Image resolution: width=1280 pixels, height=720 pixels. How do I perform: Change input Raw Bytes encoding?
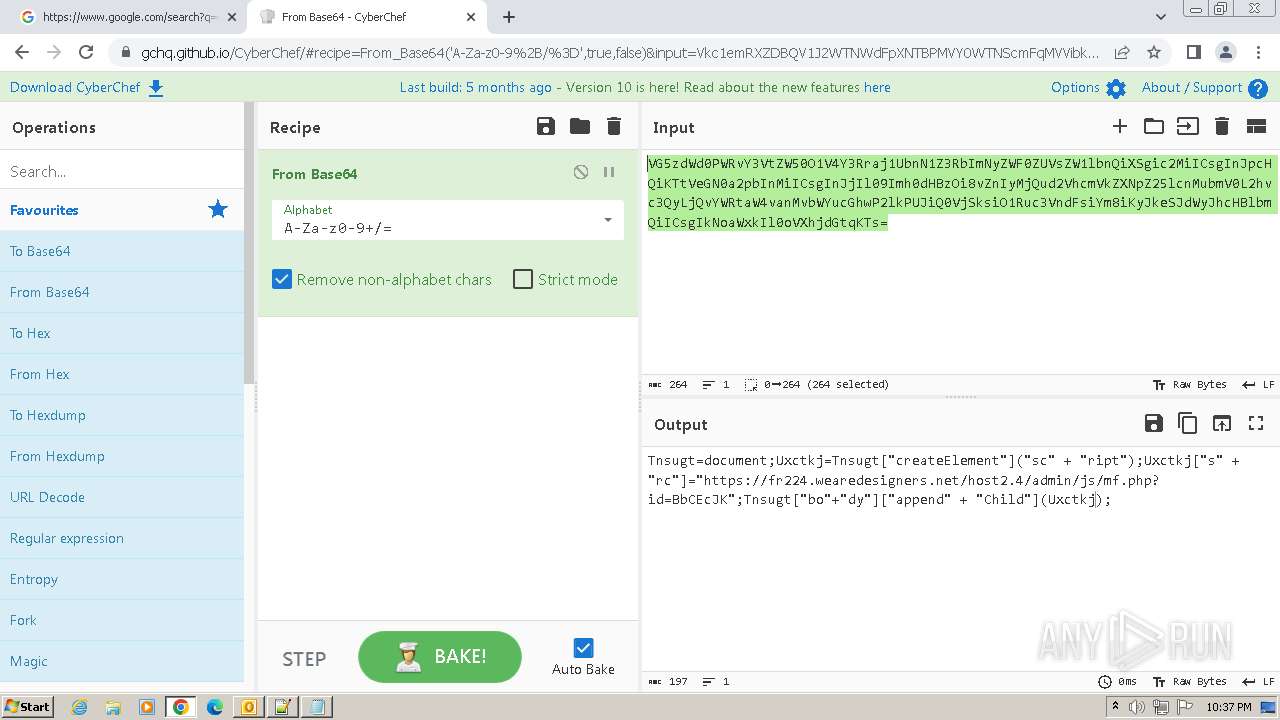(1190, 384)
